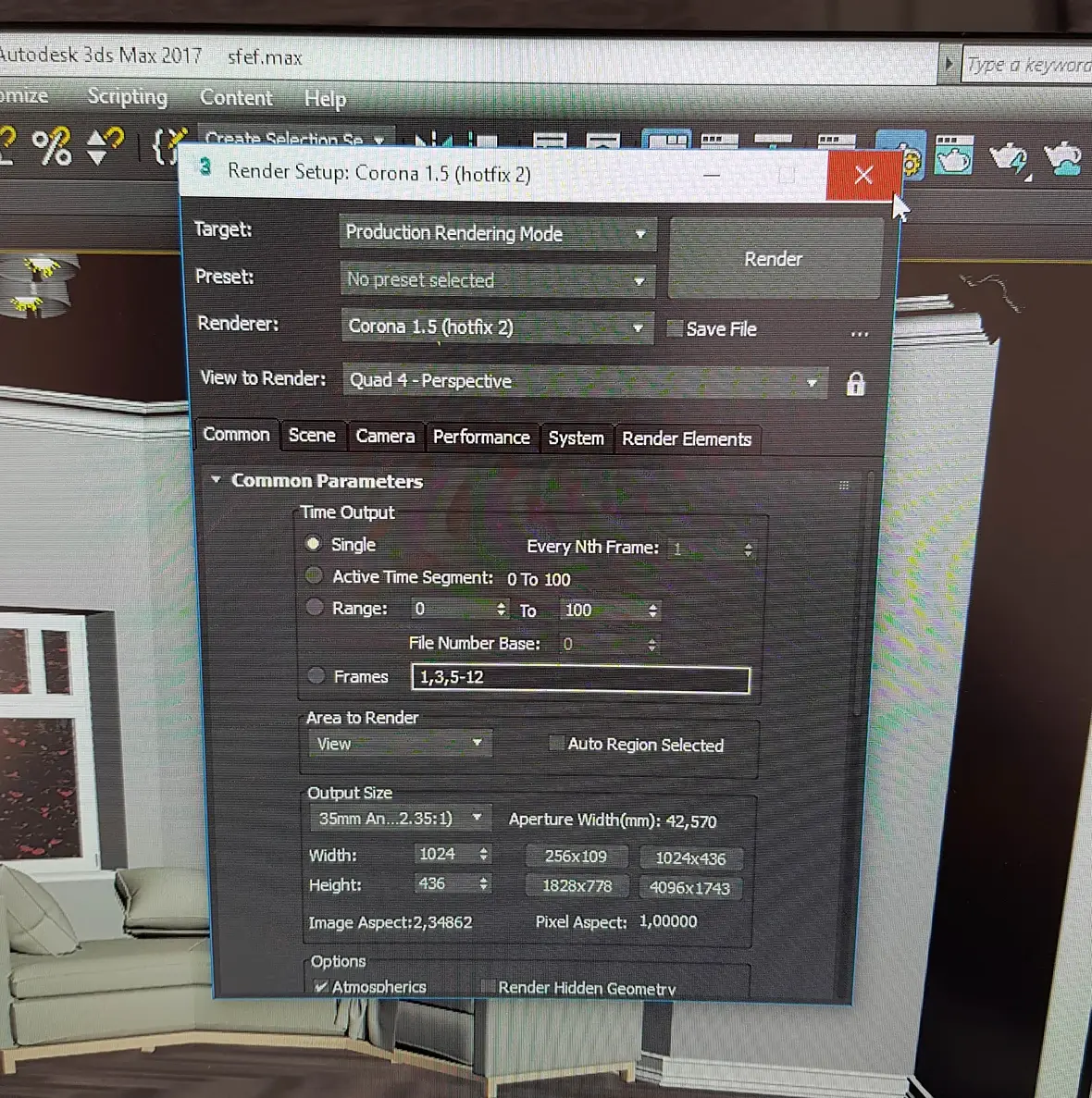Enable Auto Region Selected checkbox
Screen dimensions: 1092x1098
[x=556, y=743]
